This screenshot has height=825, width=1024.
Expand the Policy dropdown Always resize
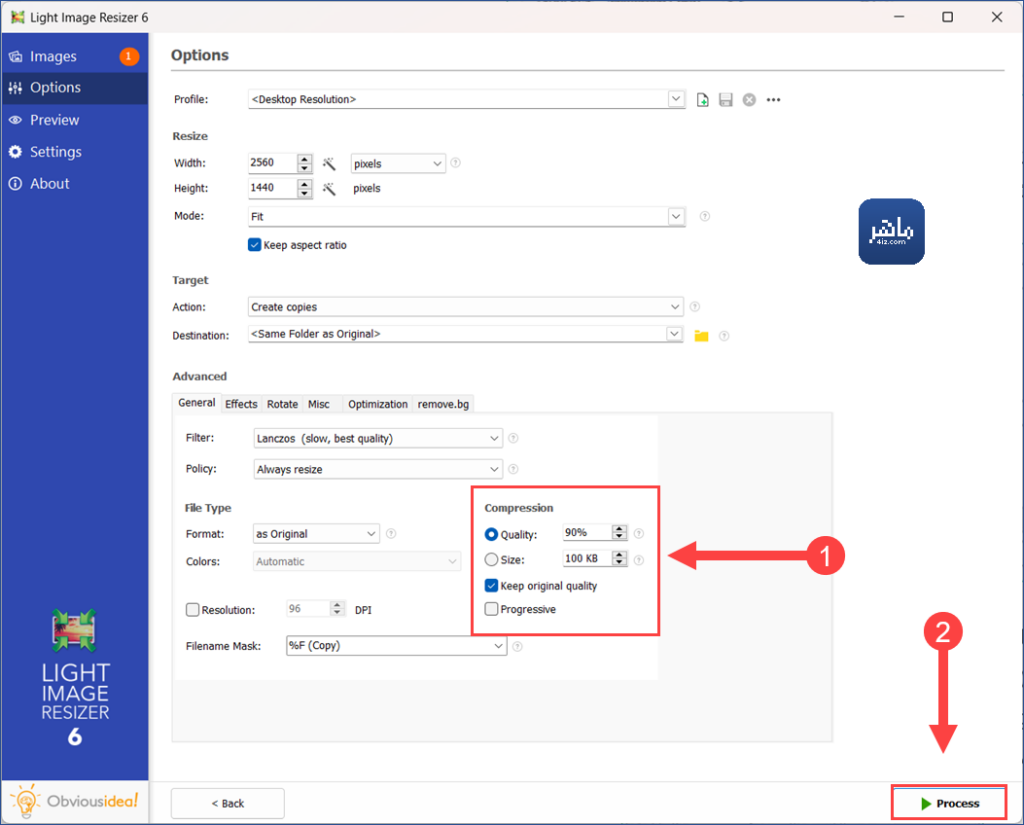377,469
